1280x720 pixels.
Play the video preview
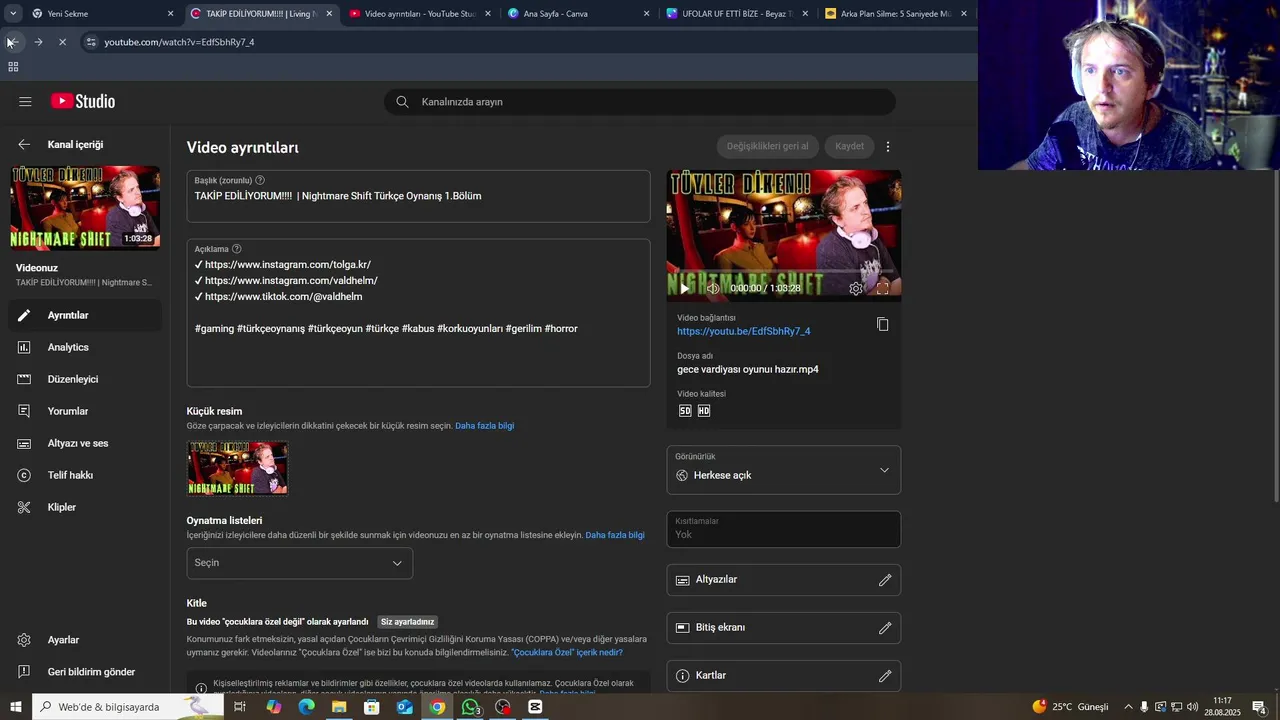pos(684,288)
